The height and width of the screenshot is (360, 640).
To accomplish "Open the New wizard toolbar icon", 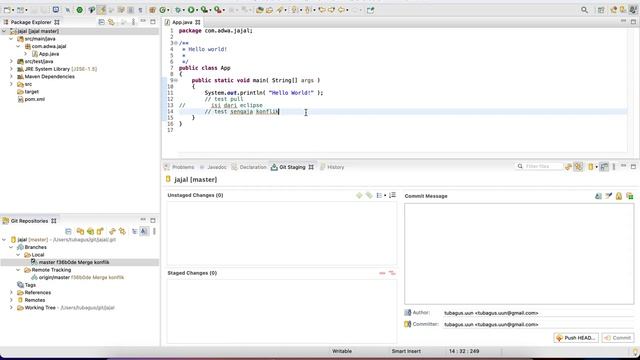I will point(7,10).
